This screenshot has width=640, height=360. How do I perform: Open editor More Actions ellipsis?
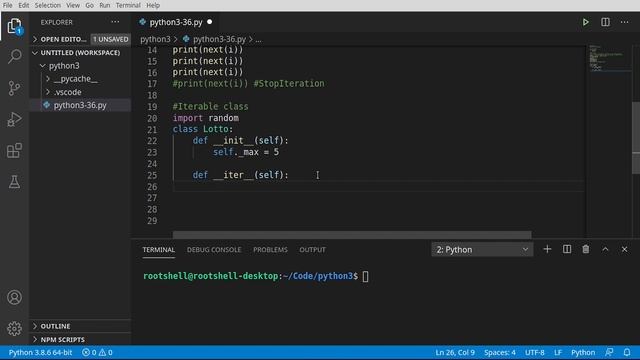[624, 22]
